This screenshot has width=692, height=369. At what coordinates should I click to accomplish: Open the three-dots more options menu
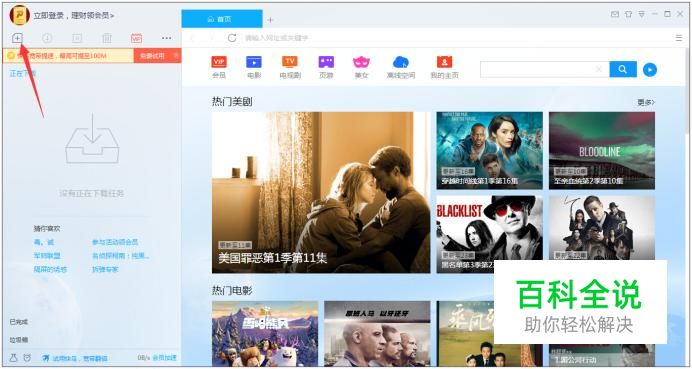pyautogui.click(x=166, y=38)
